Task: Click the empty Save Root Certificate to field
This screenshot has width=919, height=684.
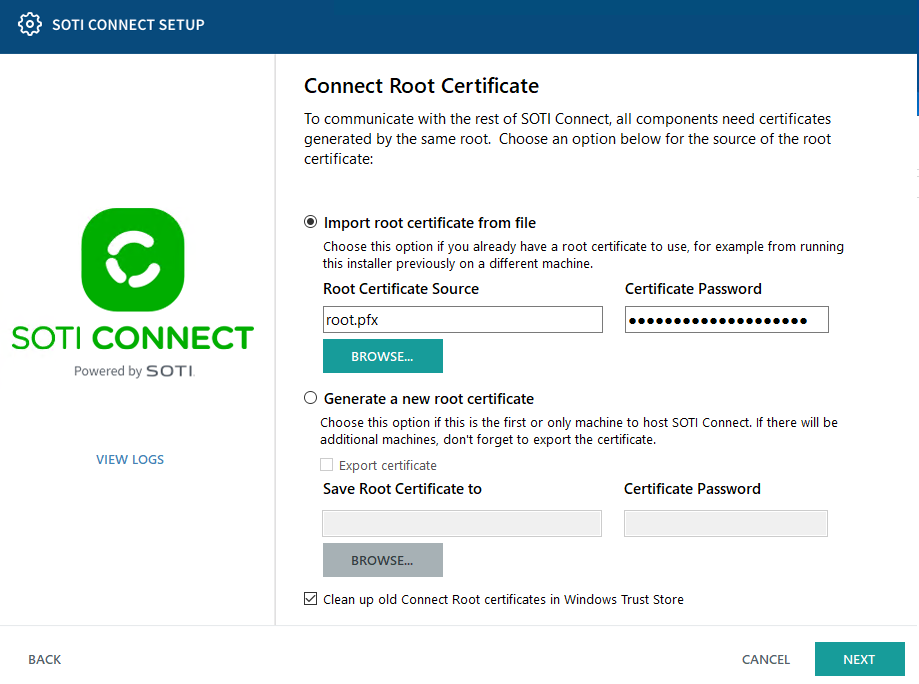Action: [461, 522]
